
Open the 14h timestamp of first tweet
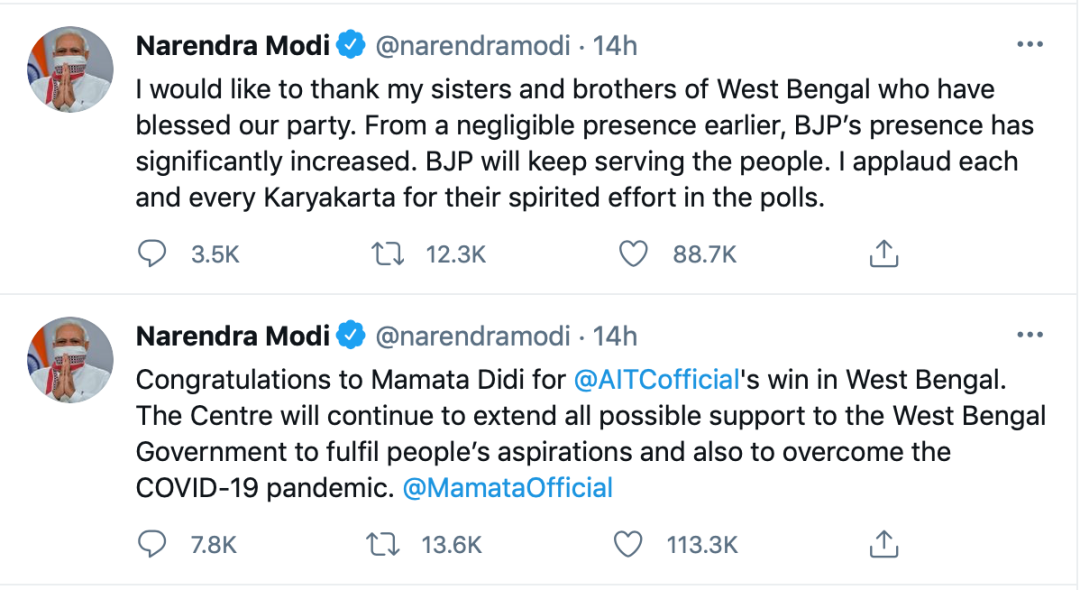(x=615, y=46)
